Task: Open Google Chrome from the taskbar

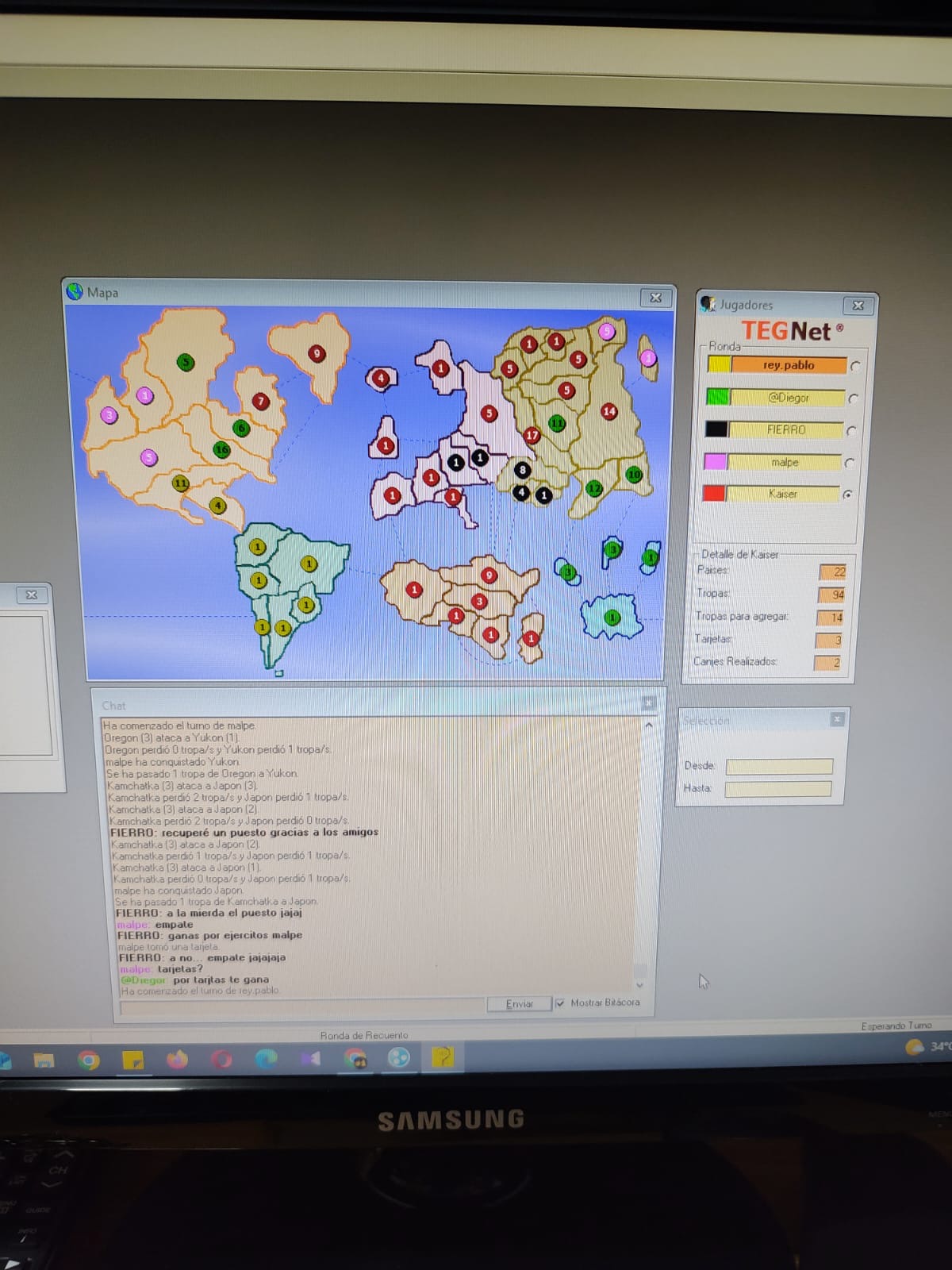Action: coord(89,1060)
